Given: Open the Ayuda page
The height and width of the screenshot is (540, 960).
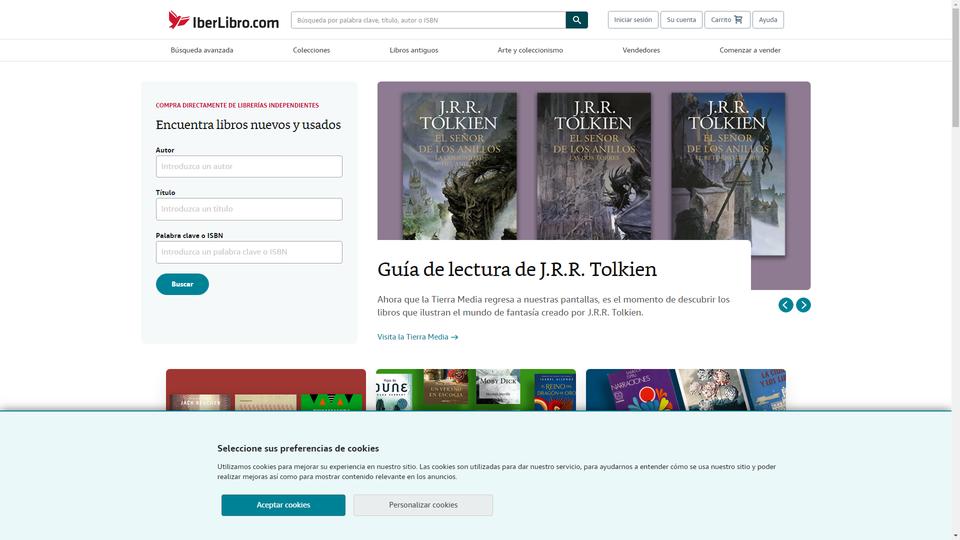Looking at the screenshot, I should point(768,20).
